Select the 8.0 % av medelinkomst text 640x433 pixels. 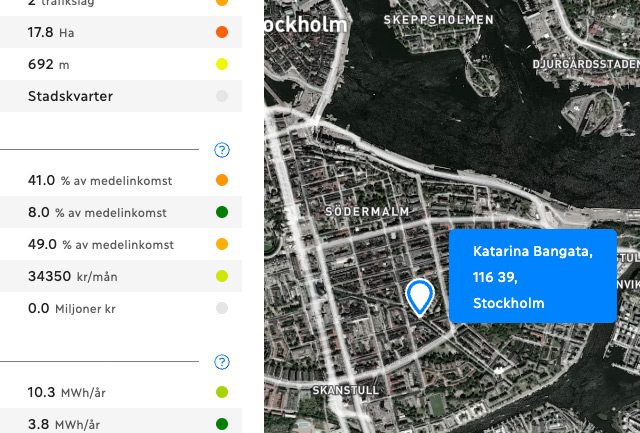tap(97, 212)
